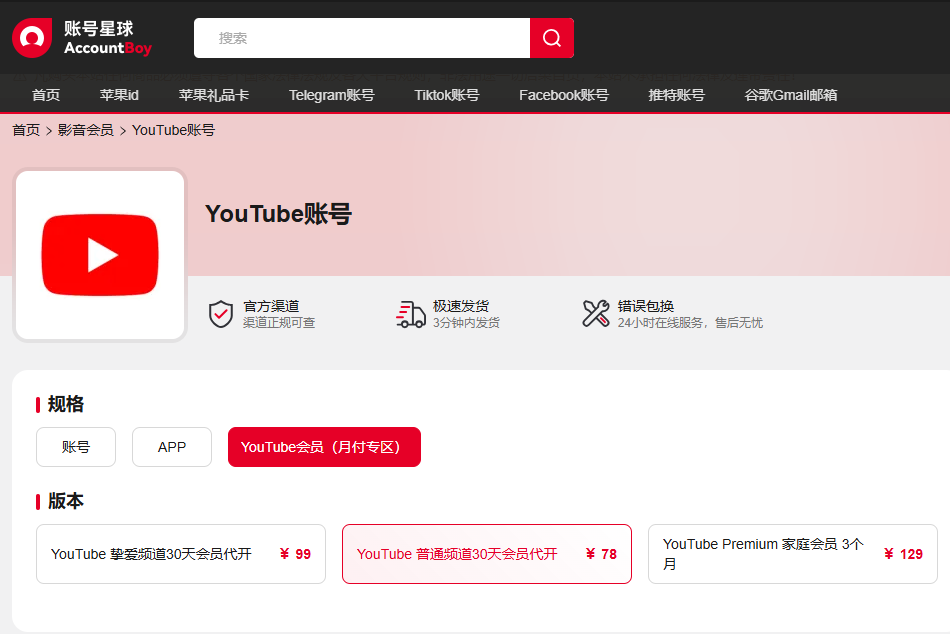The image size is (950, 634).
Task: Choose the YouTube会员（月付专区）specification
Action: [324, 447]
